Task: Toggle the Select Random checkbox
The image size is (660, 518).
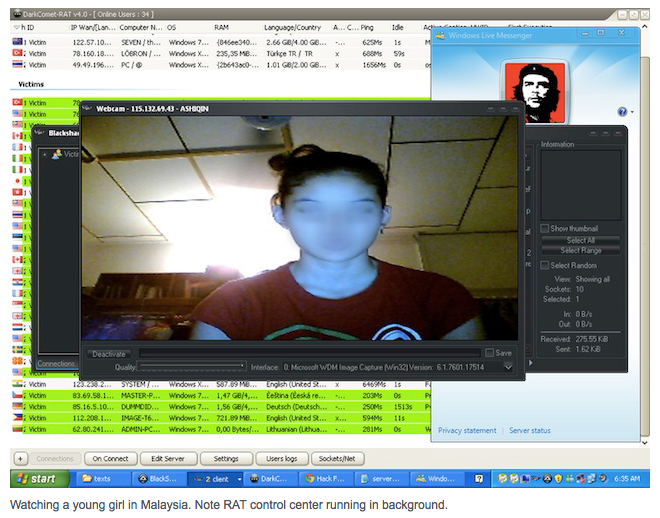Action: (x=545, y=265)
